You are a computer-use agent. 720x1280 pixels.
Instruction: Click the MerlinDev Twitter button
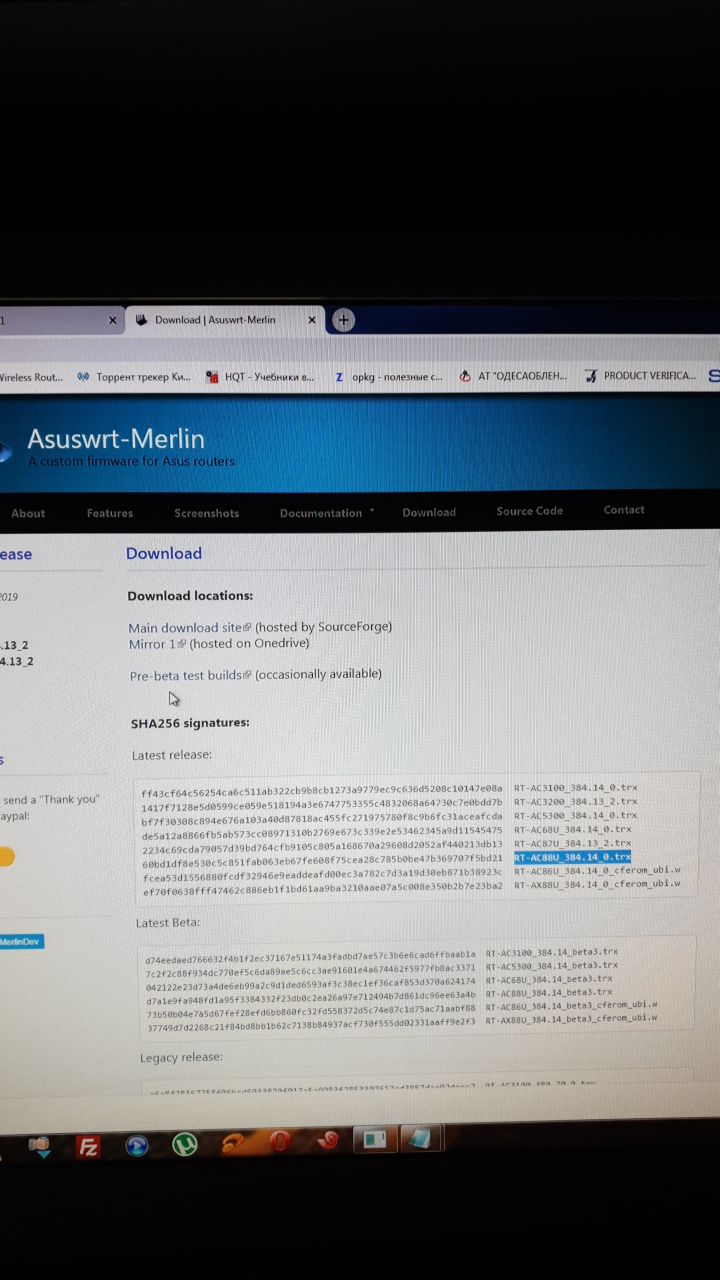[x=21, y=941]
